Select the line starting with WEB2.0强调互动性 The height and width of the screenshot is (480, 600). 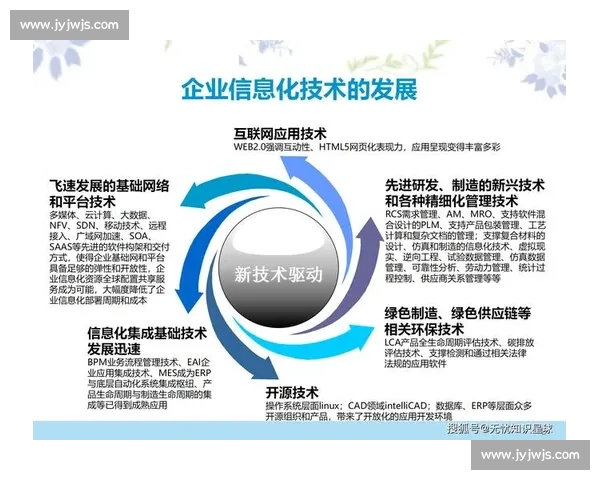tap(367, 147)
